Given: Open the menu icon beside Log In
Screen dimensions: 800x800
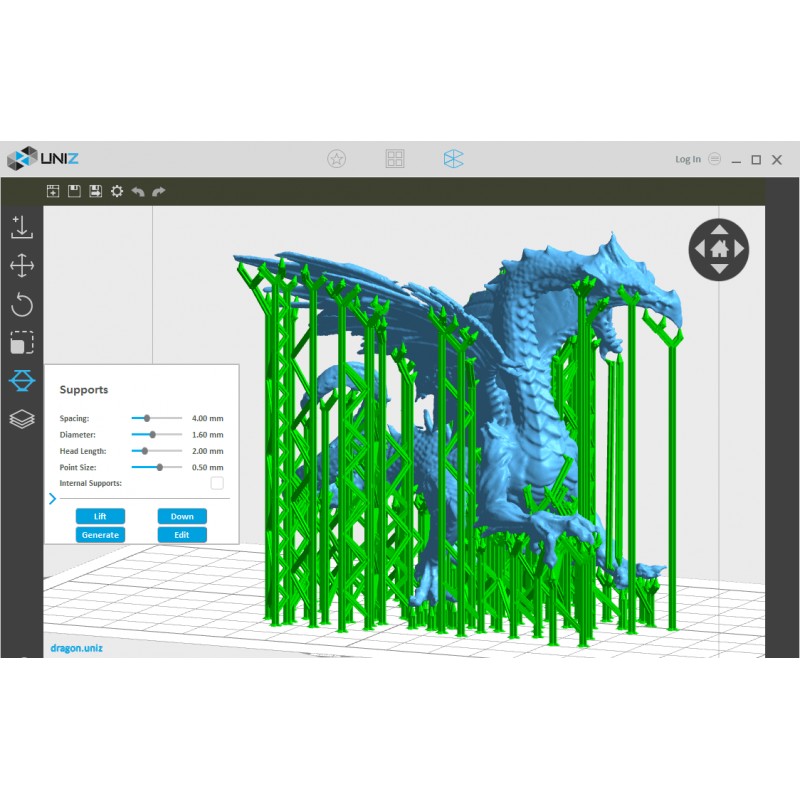Looking at the screenshot, I should coord(714,159).
